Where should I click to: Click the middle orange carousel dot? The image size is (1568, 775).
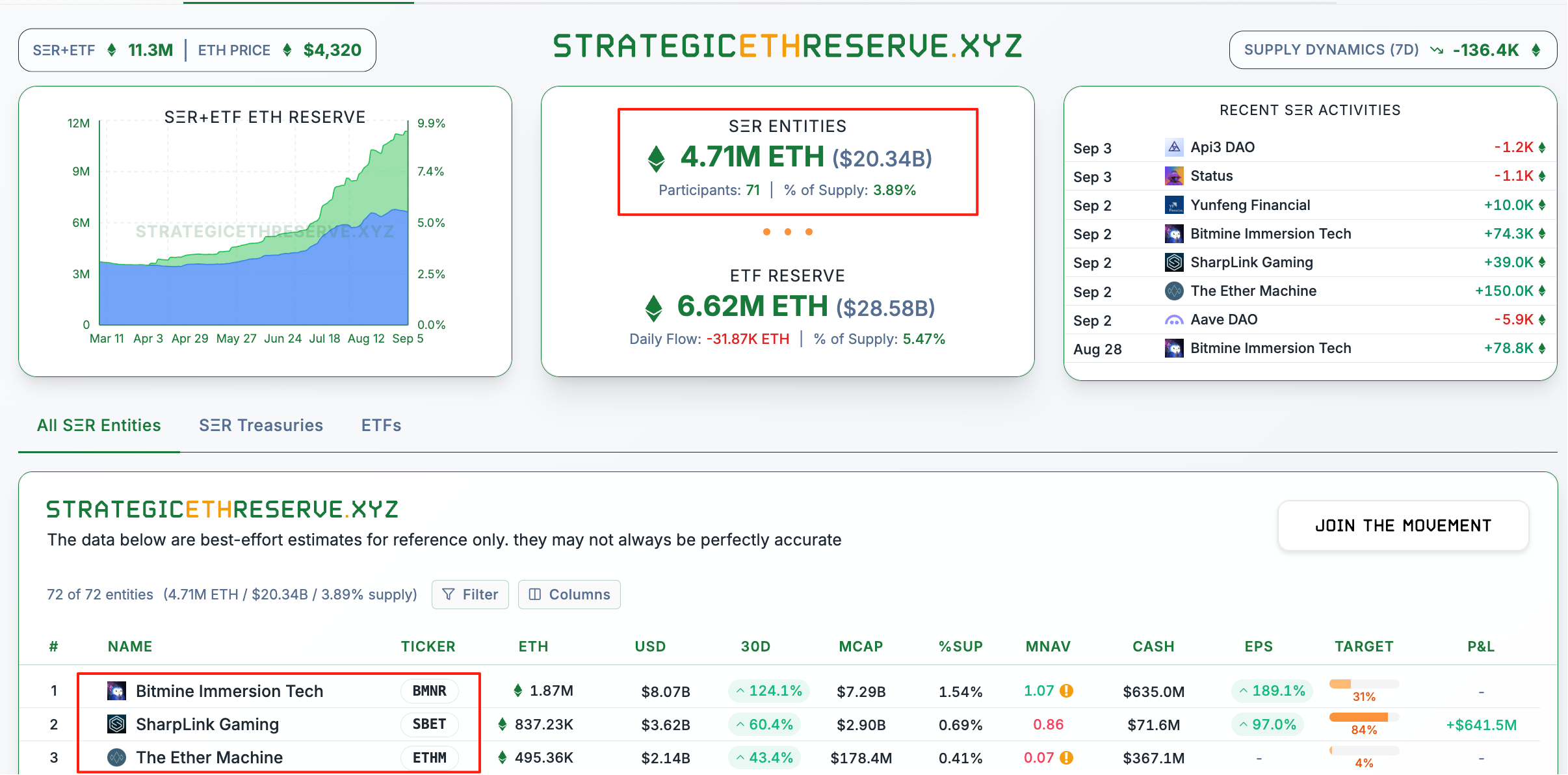coord(788,232)
